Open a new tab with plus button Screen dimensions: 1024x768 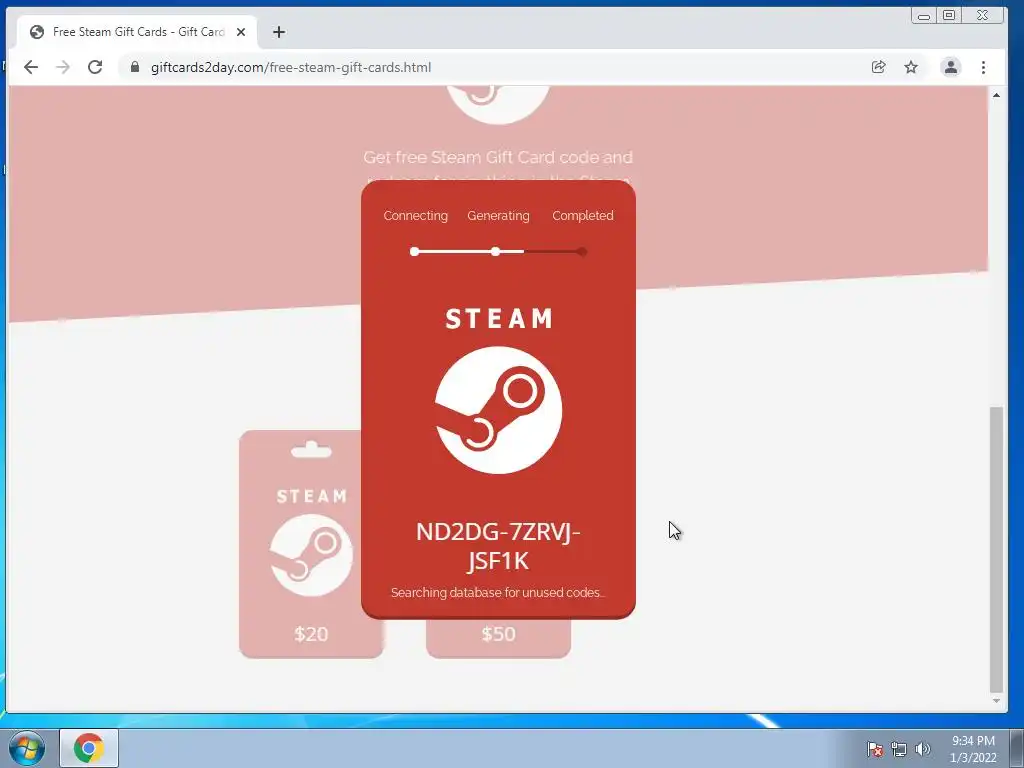click(279, 32)
